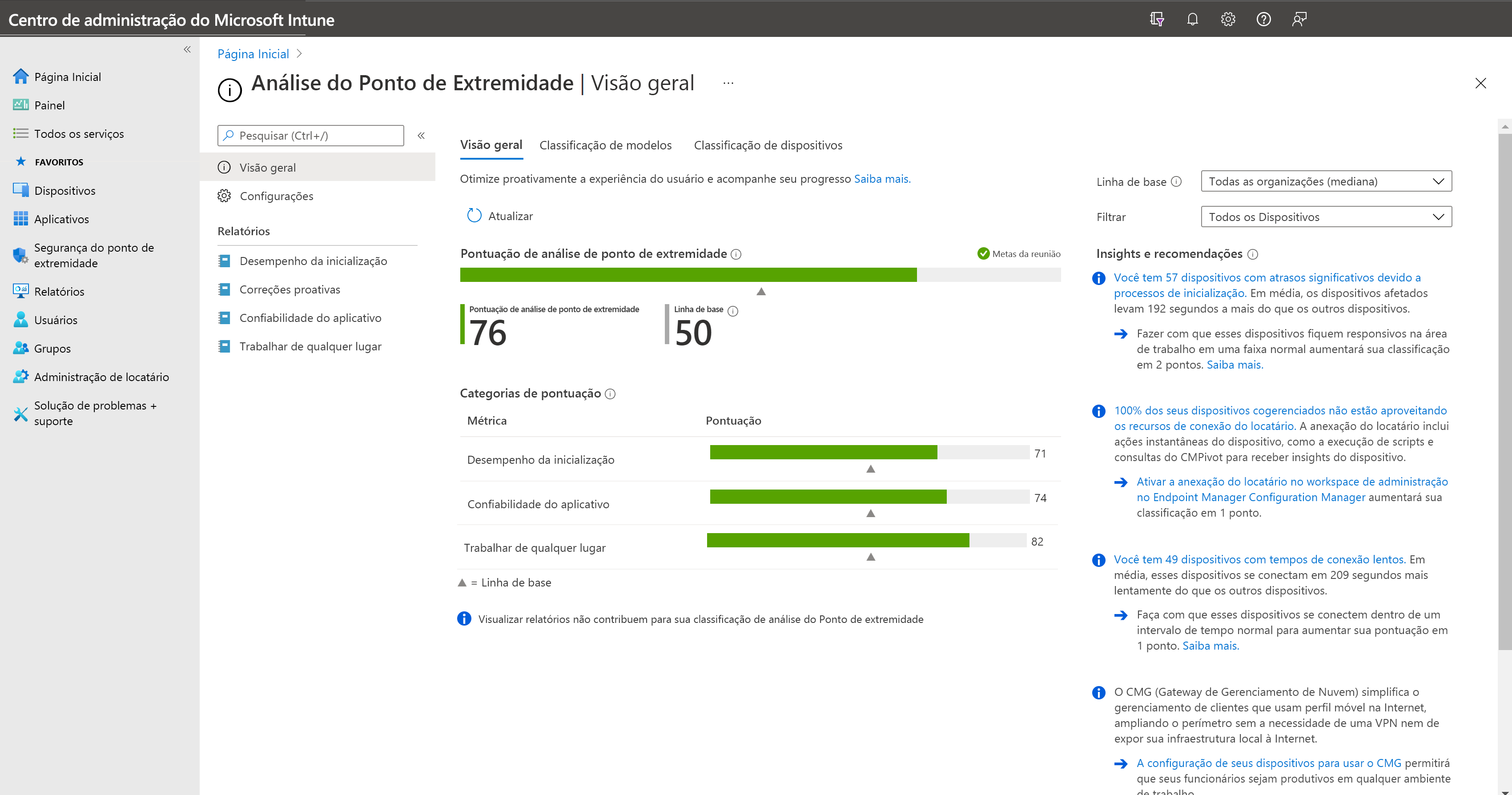Switch to the Visão geral tab
The height and width of the screenshot is (795, 1512).
[x=491, y=145]
